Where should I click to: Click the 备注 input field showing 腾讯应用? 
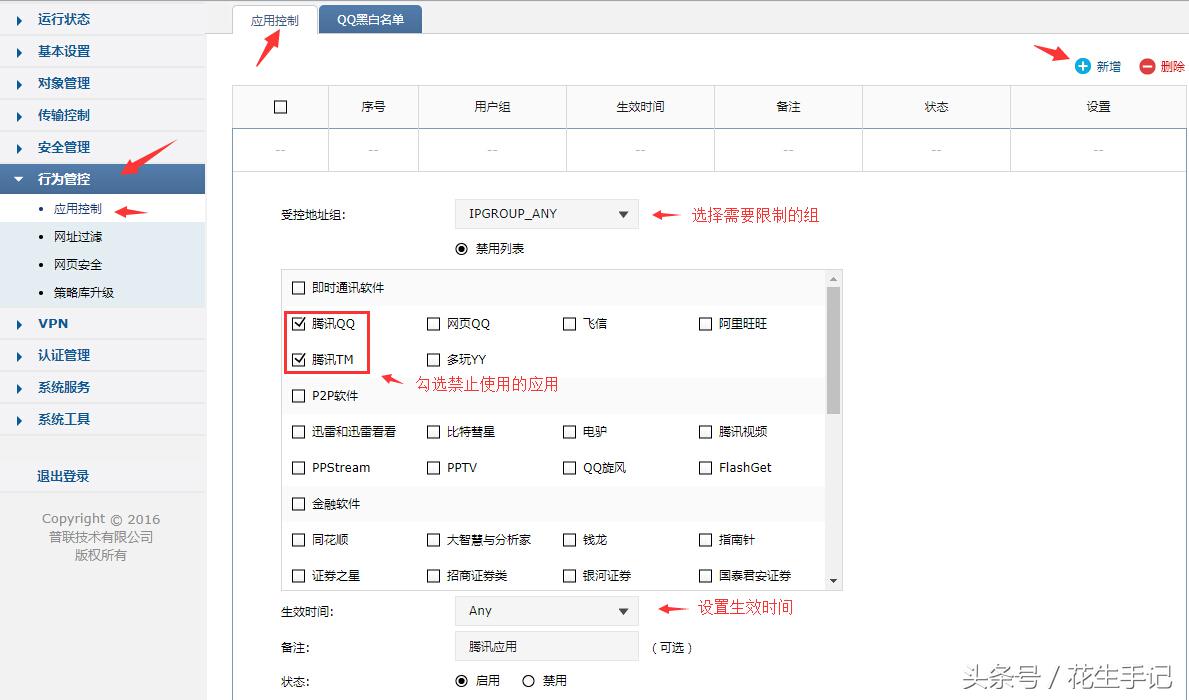[546, 647]
